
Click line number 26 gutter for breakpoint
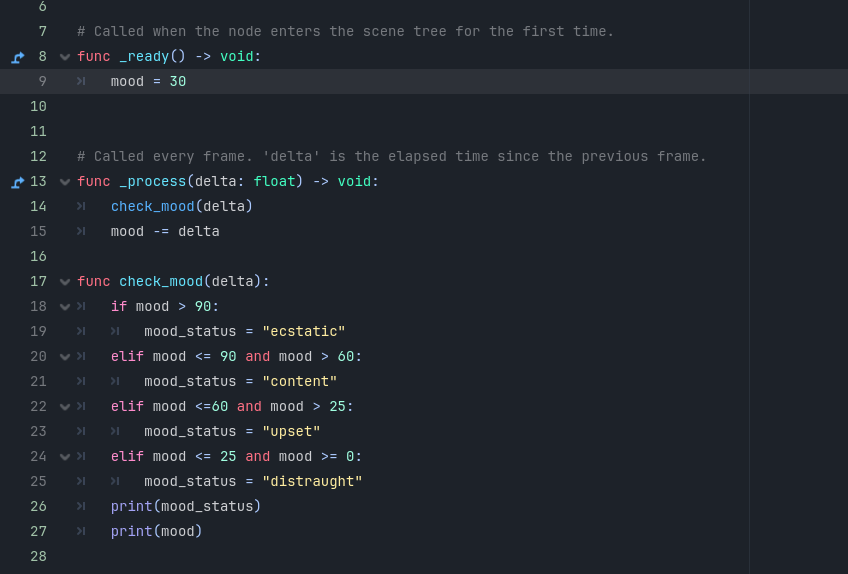(38, 506)
